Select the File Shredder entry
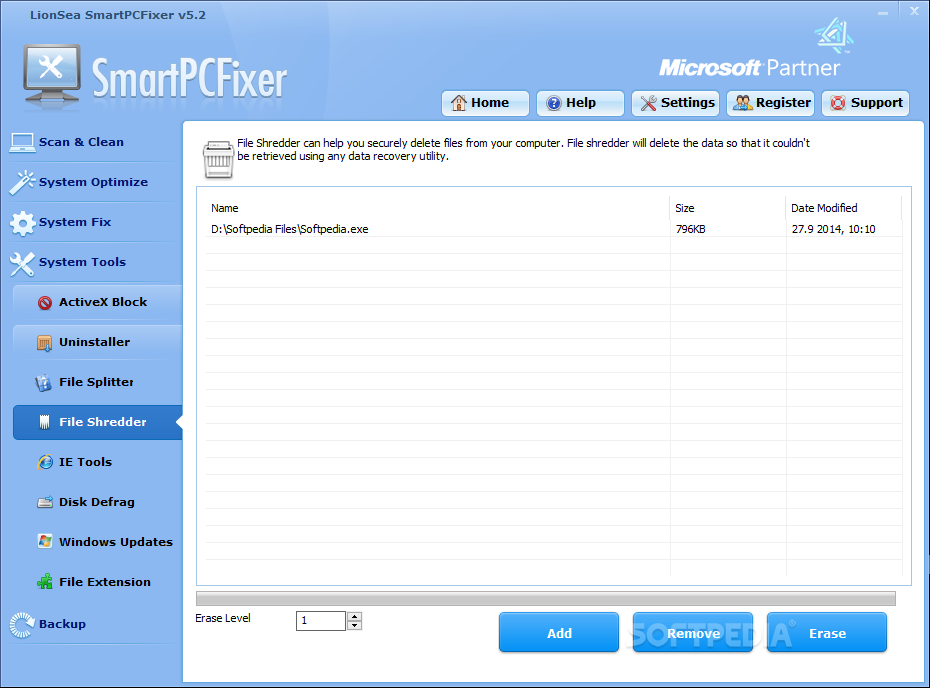This screenshot has height=688, width=930. (x=97, y=422)
